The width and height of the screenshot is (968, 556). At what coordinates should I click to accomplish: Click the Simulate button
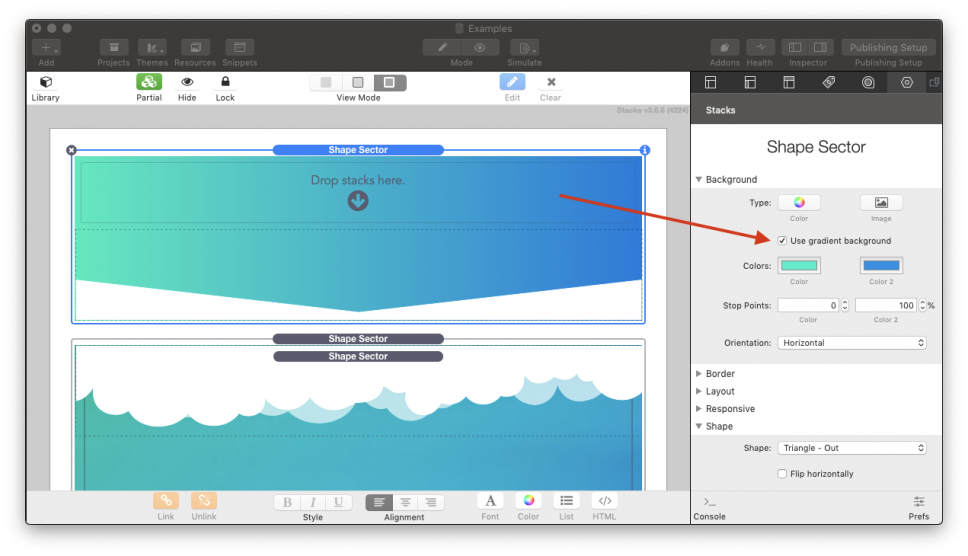pyautogui.click(x=525, y=48)
